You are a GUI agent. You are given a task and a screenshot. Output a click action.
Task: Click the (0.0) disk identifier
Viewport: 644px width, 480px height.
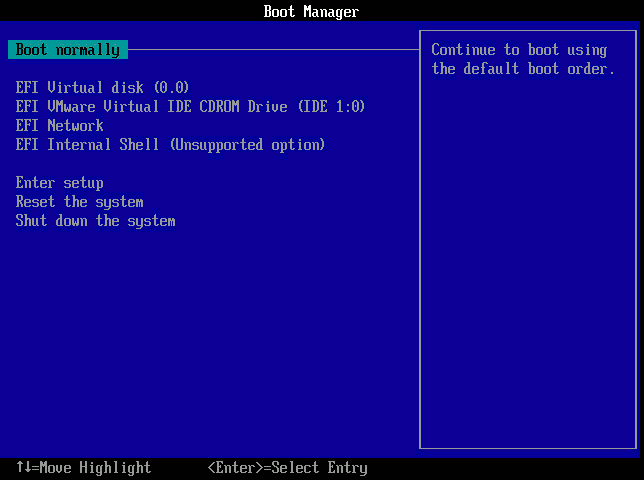click(171, 88)
